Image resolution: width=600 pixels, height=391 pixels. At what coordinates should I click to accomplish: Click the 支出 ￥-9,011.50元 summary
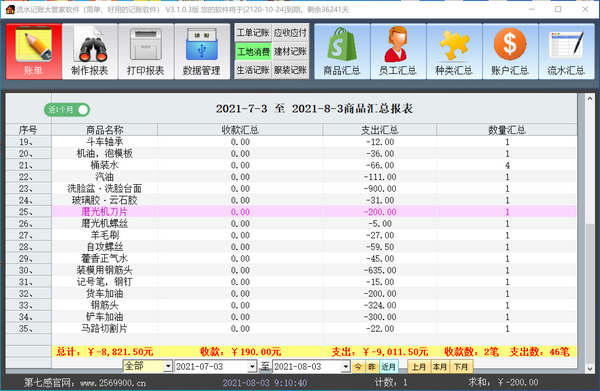(380, 352)
